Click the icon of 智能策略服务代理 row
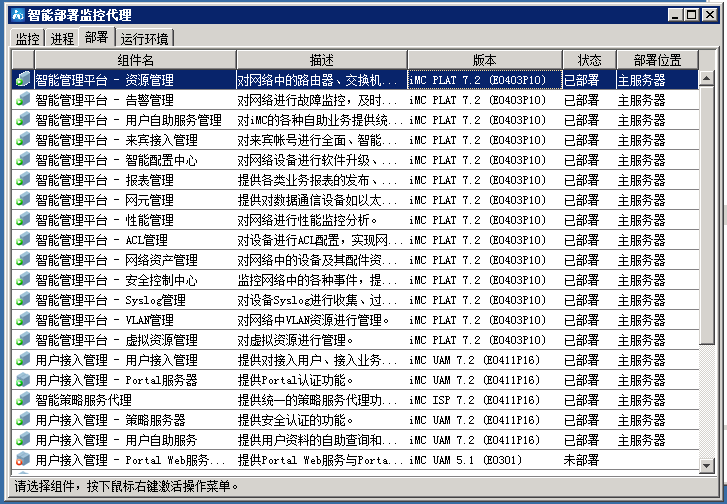 [23, 400]
